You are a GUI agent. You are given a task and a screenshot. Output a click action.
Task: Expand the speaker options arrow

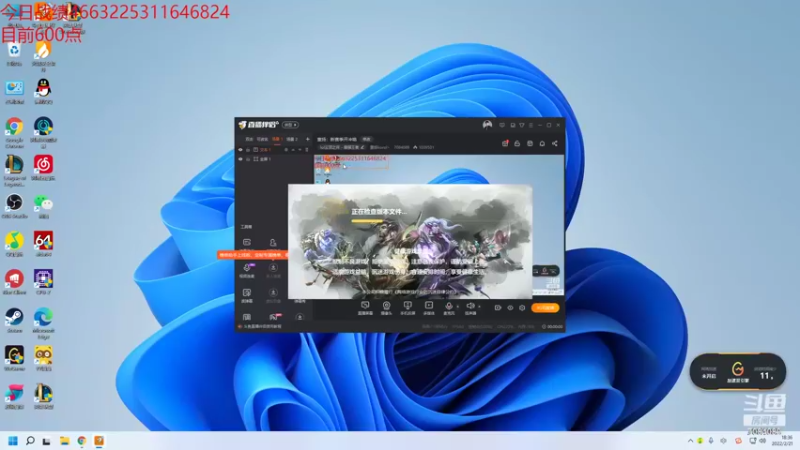pos(479,307)
